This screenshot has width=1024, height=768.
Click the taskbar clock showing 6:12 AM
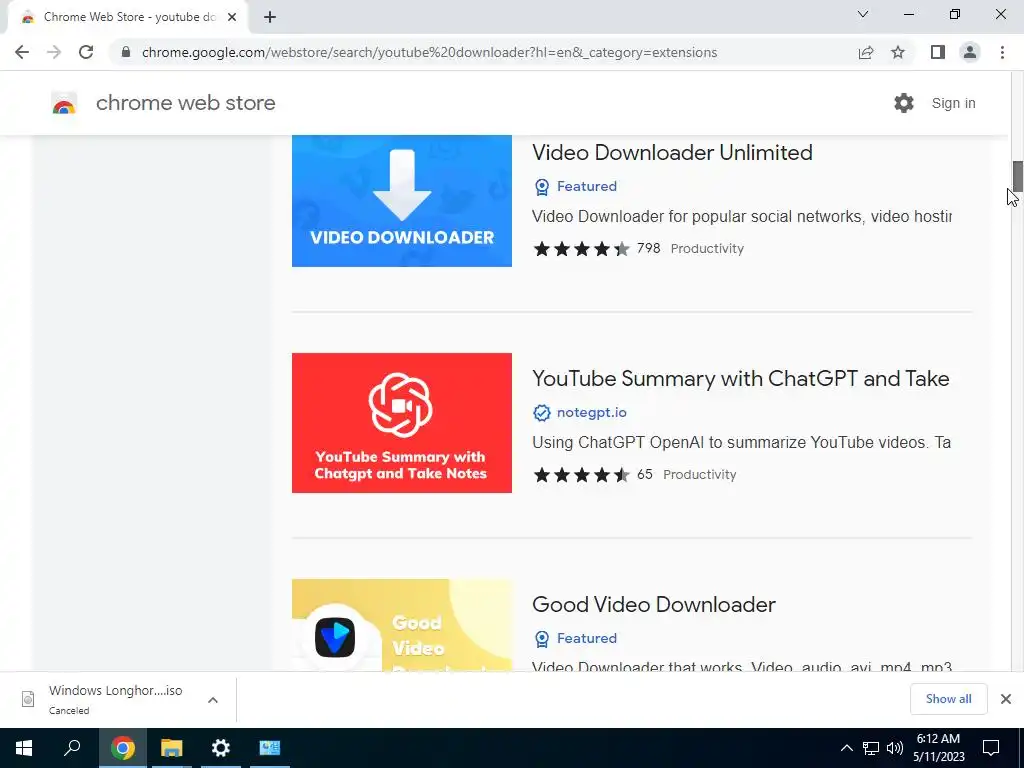[x=938, y=748]
